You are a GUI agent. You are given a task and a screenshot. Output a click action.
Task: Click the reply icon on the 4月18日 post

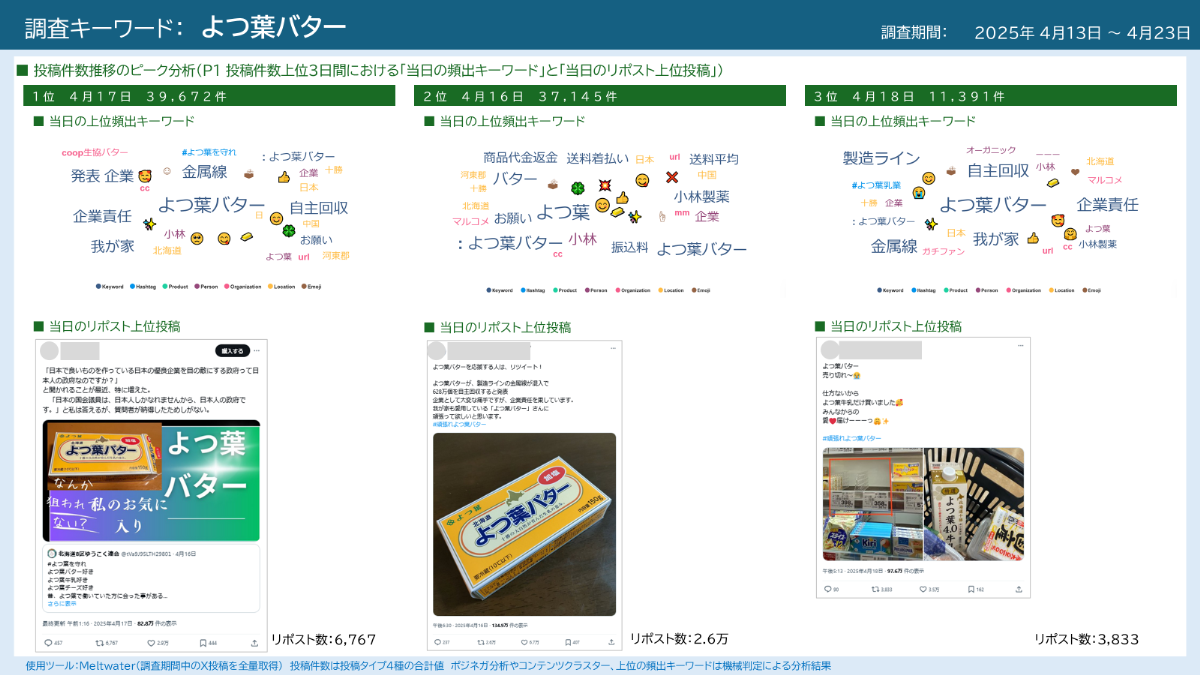[828, 589]
